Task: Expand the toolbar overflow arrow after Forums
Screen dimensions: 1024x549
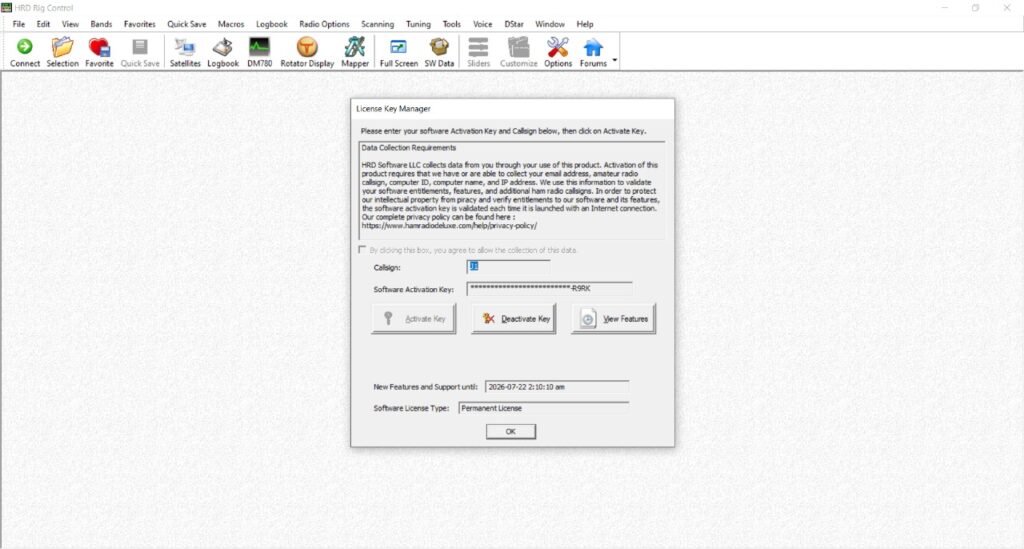Action: 615,60
